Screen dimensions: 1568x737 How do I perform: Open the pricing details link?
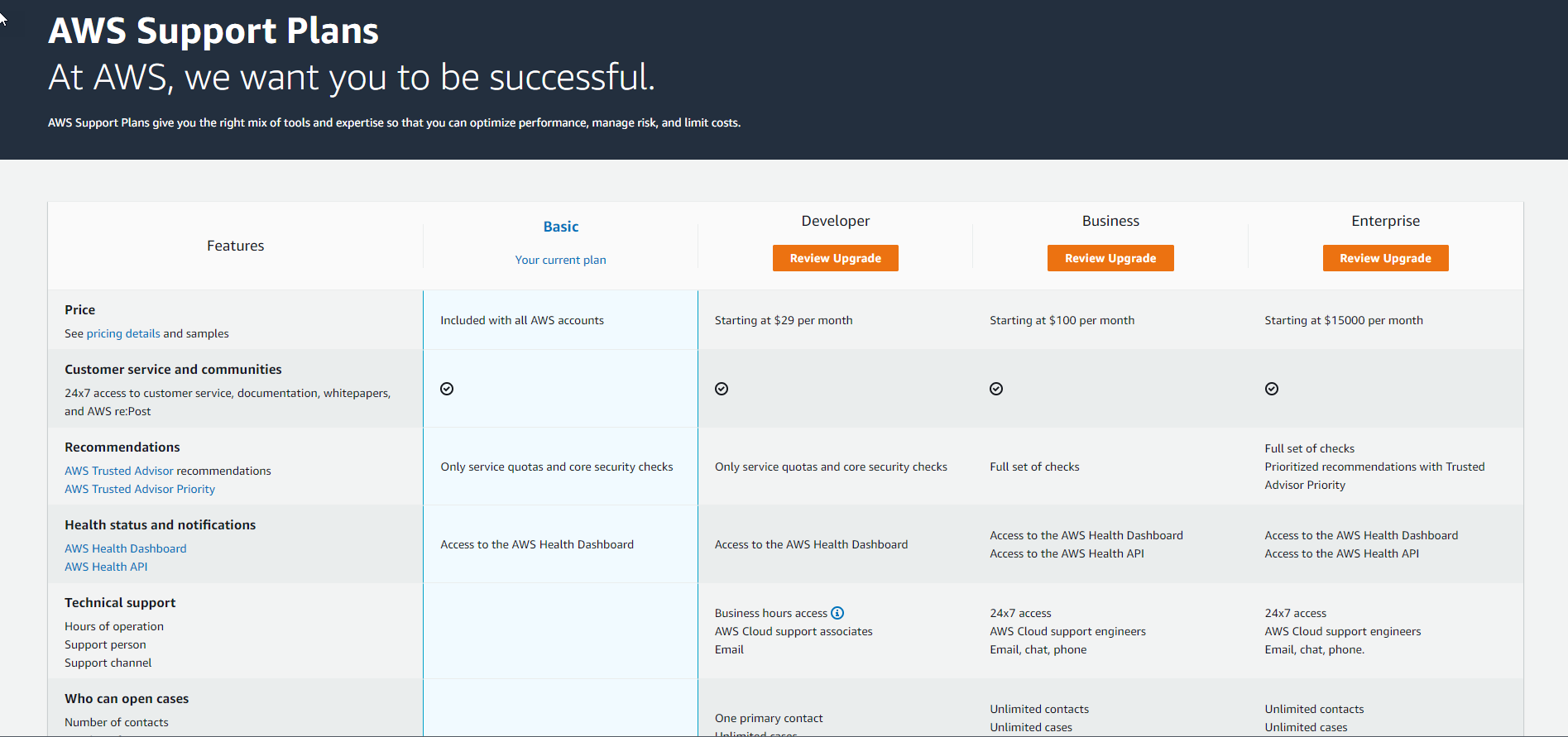[x=123, y=333]
